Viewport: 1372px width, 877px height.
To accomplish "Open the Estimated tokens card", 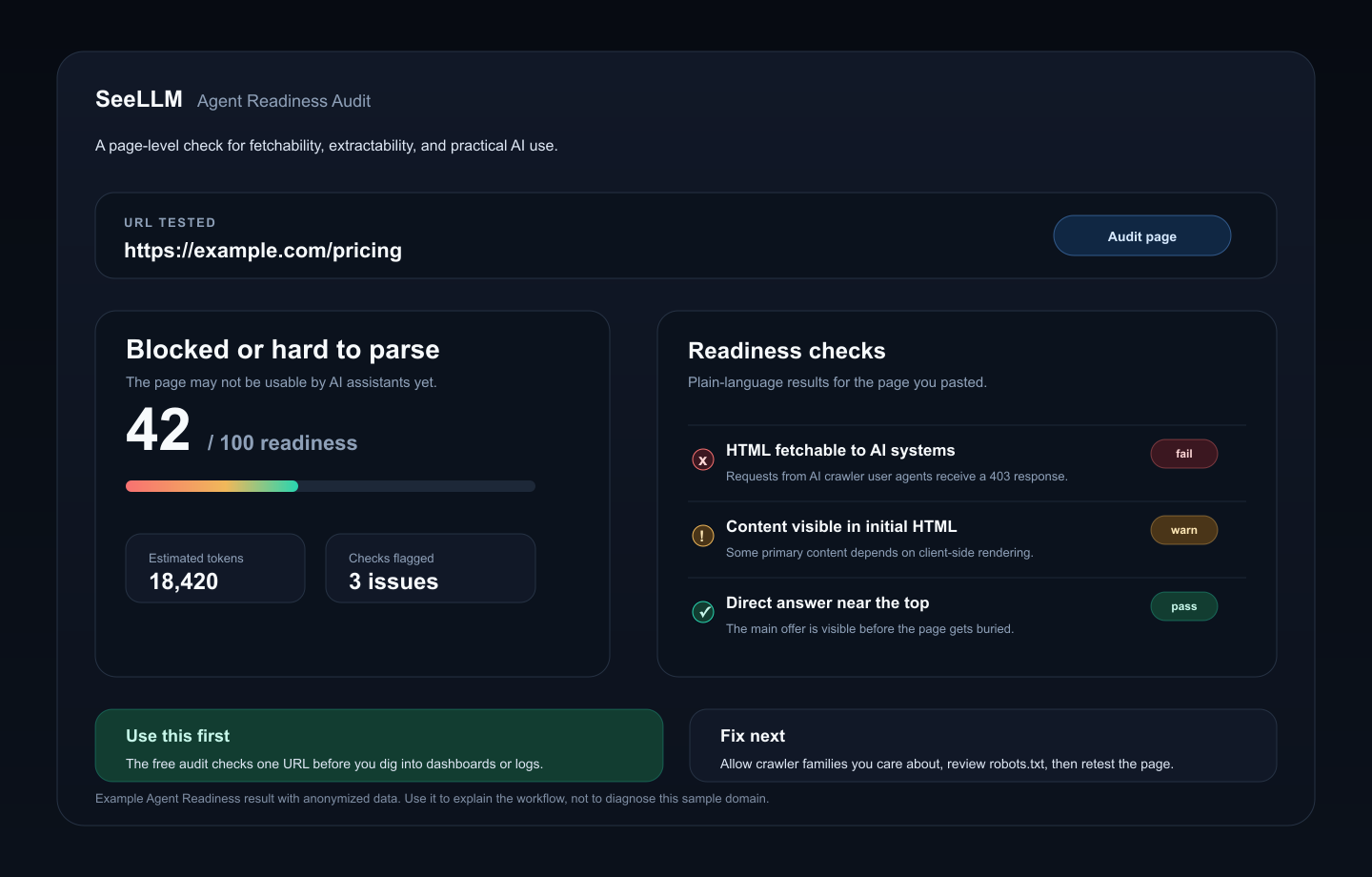I will pyautogui.click(x=215, y=568).
